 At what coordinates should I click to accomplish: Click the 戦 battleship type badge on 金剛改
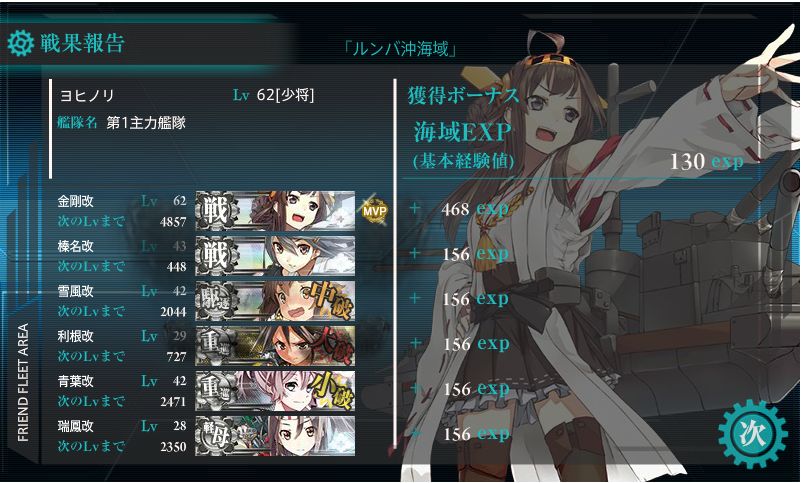pos(217,212)
